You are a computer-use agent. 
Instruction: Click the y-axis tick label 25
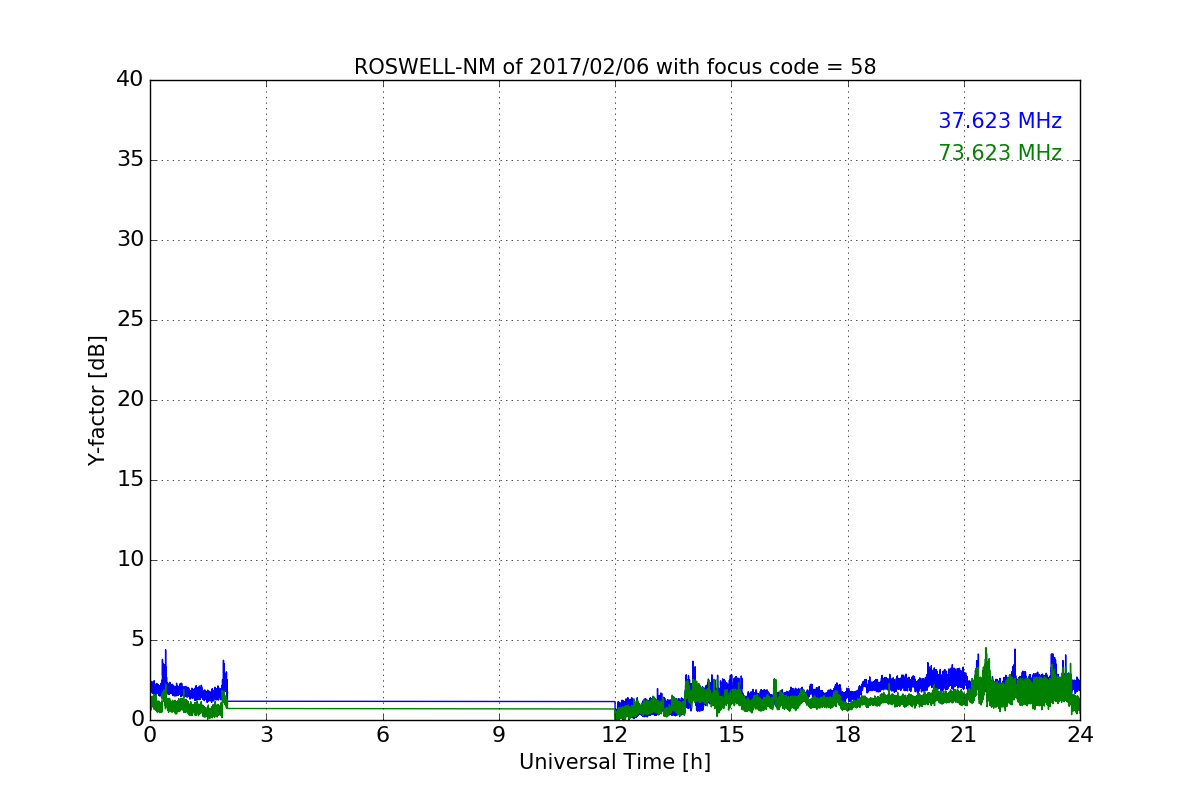(130, 320)
